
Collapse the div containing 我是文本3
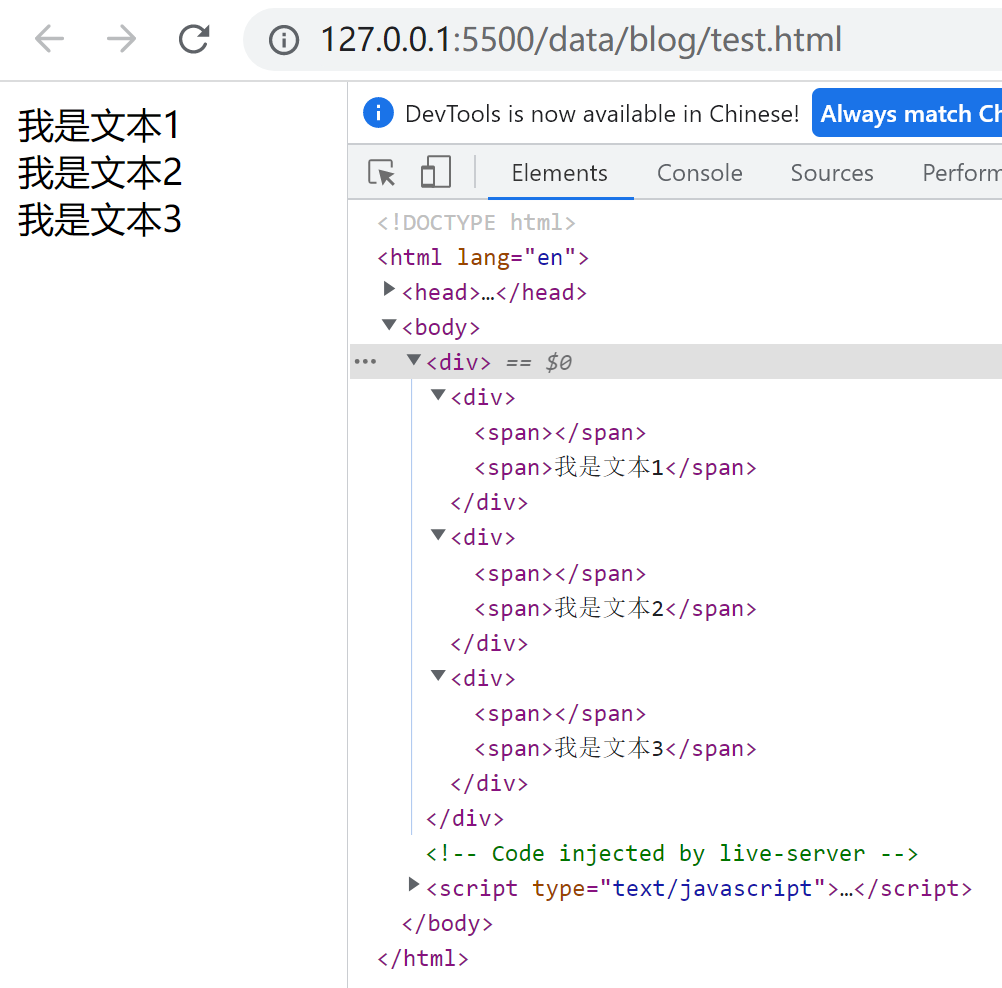[x=438, y=675]
